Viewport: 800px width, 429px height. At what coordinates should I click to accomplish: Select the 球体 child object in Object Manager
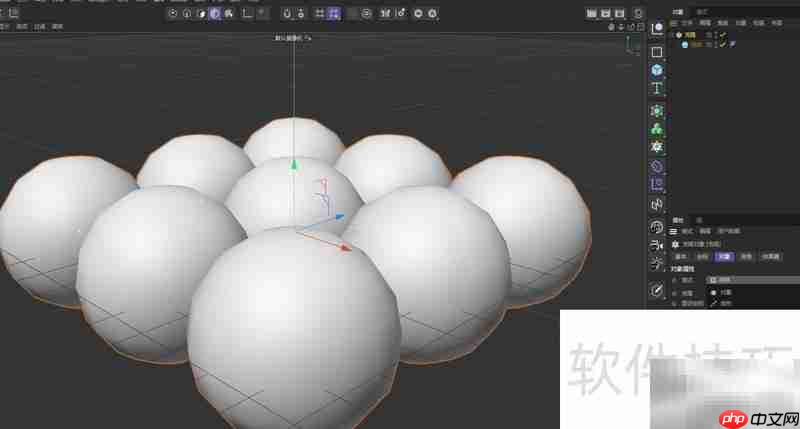[x=696, y=45]
